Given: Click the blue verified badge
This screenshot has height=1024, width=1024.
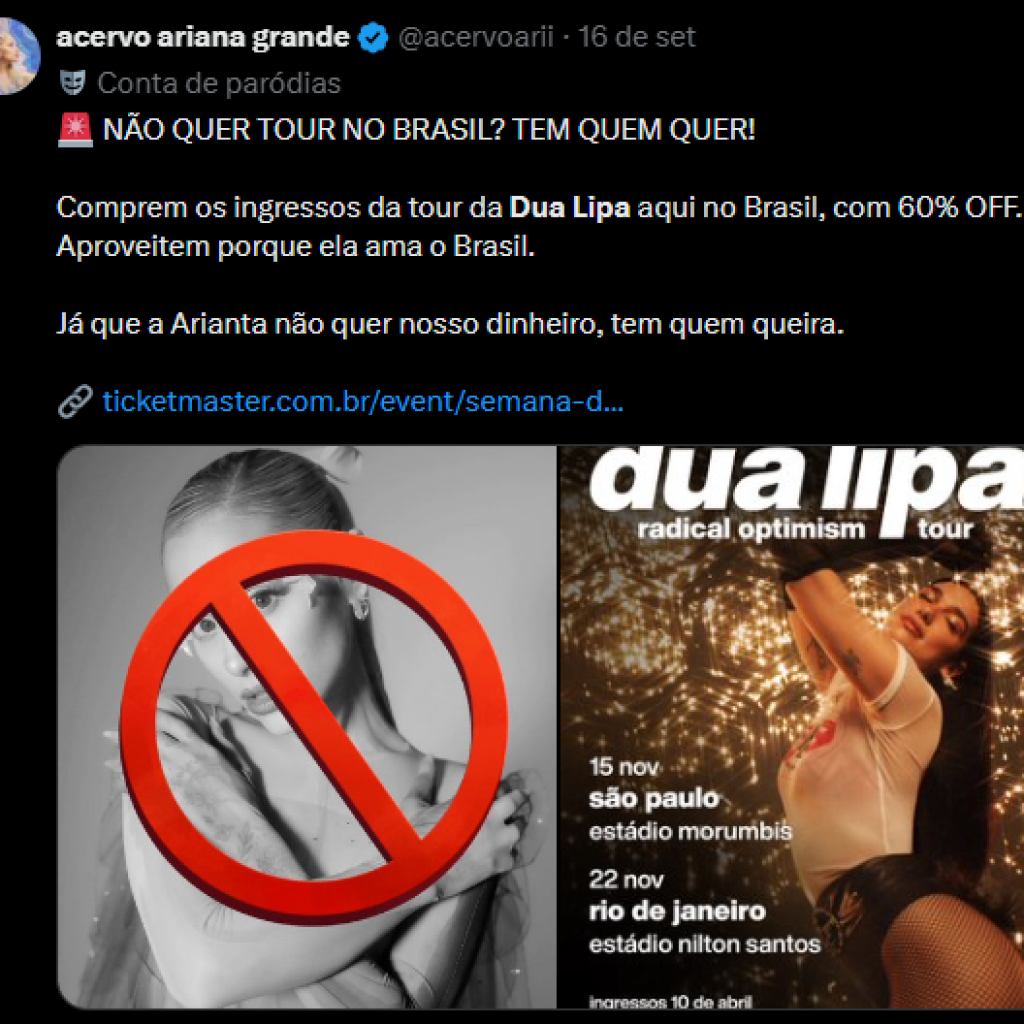Looking at the screenshot, I should pyautogui.click(x=374, y=37).
